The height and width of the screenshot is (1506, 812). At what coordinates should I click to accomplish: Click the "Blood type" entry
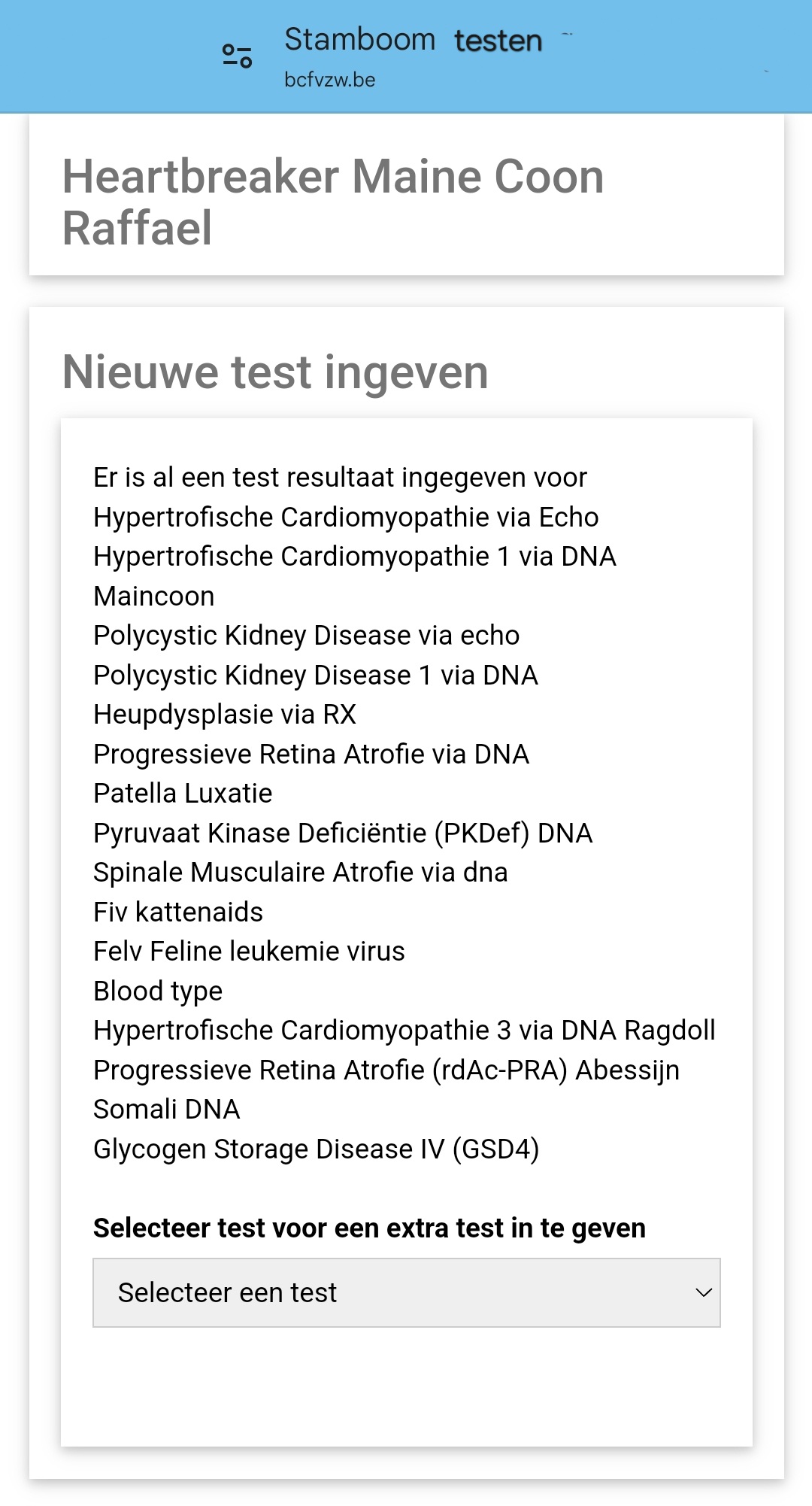[158, 991]
